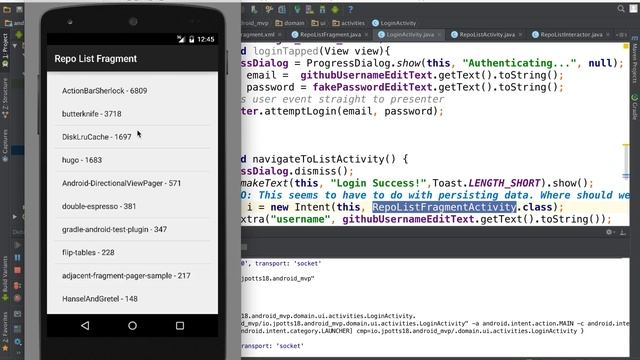This screenshot has height=360, width=640.
Task: Show the hidden editor tabs list
Action: 622,35
